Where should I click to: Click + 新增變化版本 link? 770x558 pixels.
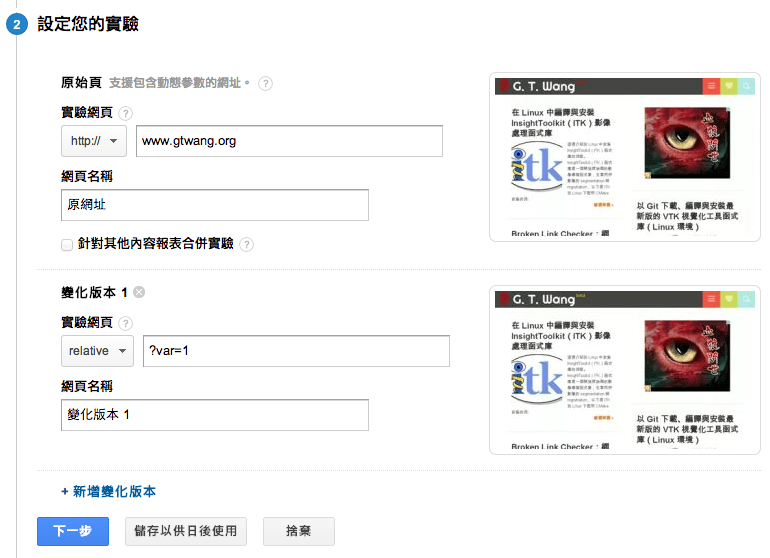(108, 491)
